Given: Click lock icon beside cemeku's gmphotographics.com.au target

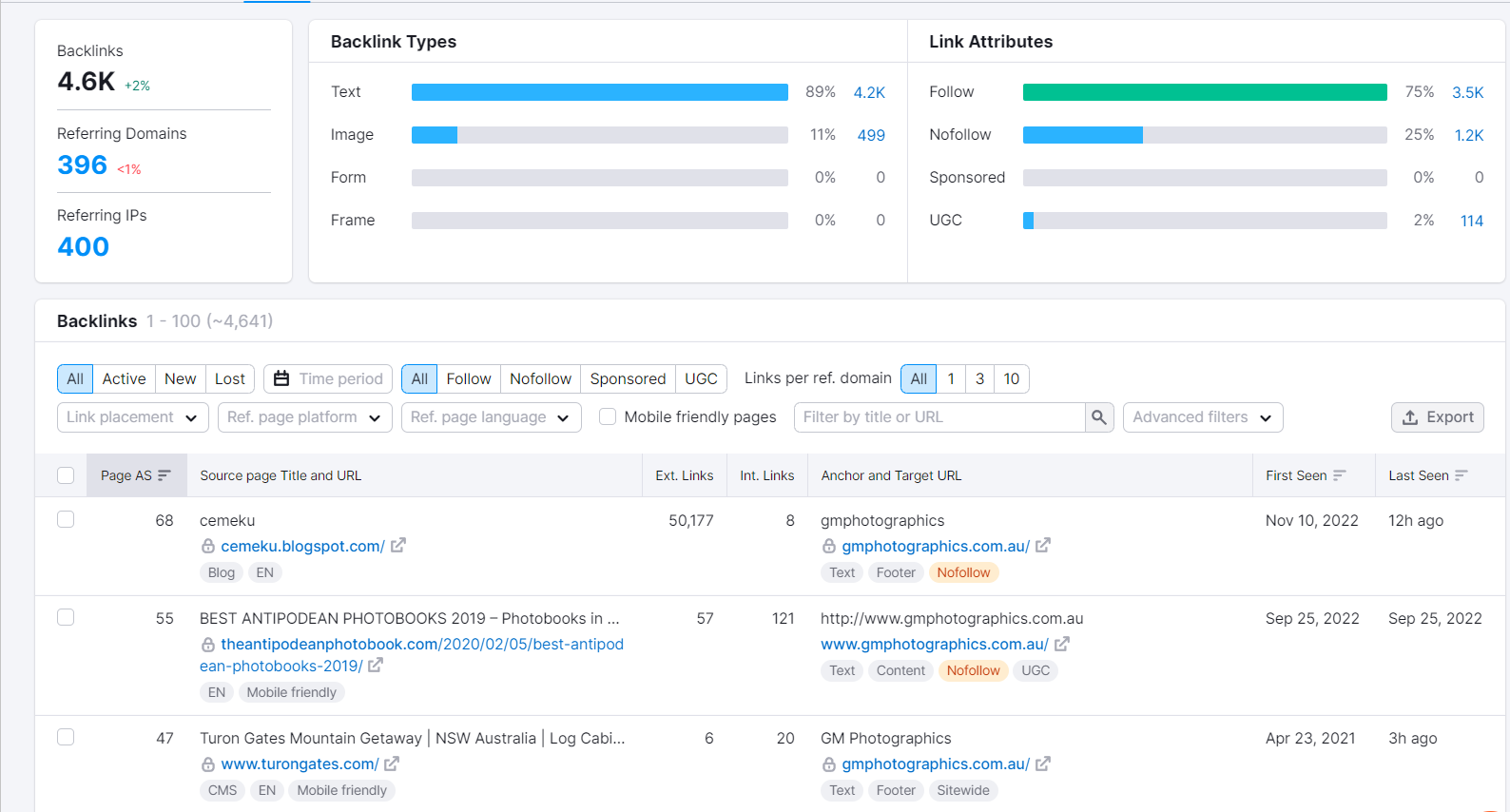Looking at the screenshot, I should point(829,546).
